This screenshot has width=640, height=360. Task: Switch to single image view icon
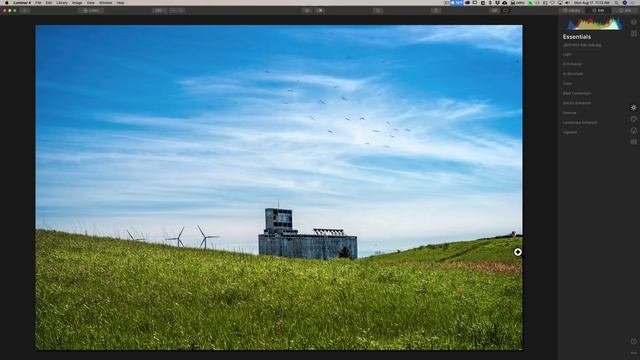tap(505, 11)
